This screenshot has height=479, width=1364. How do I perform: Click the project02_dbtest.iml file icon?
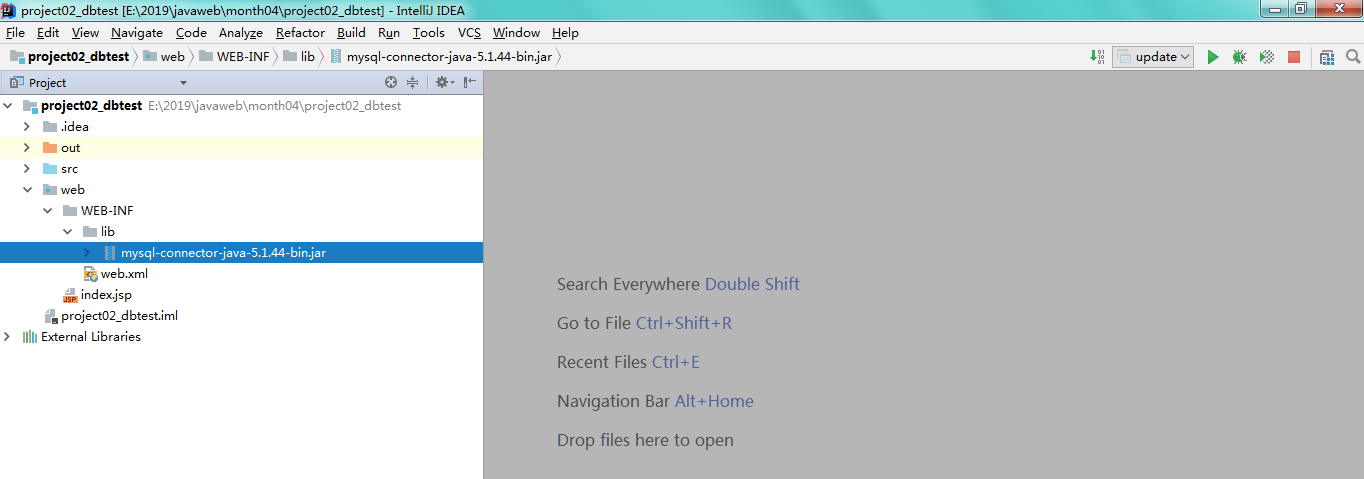[50, 316]
